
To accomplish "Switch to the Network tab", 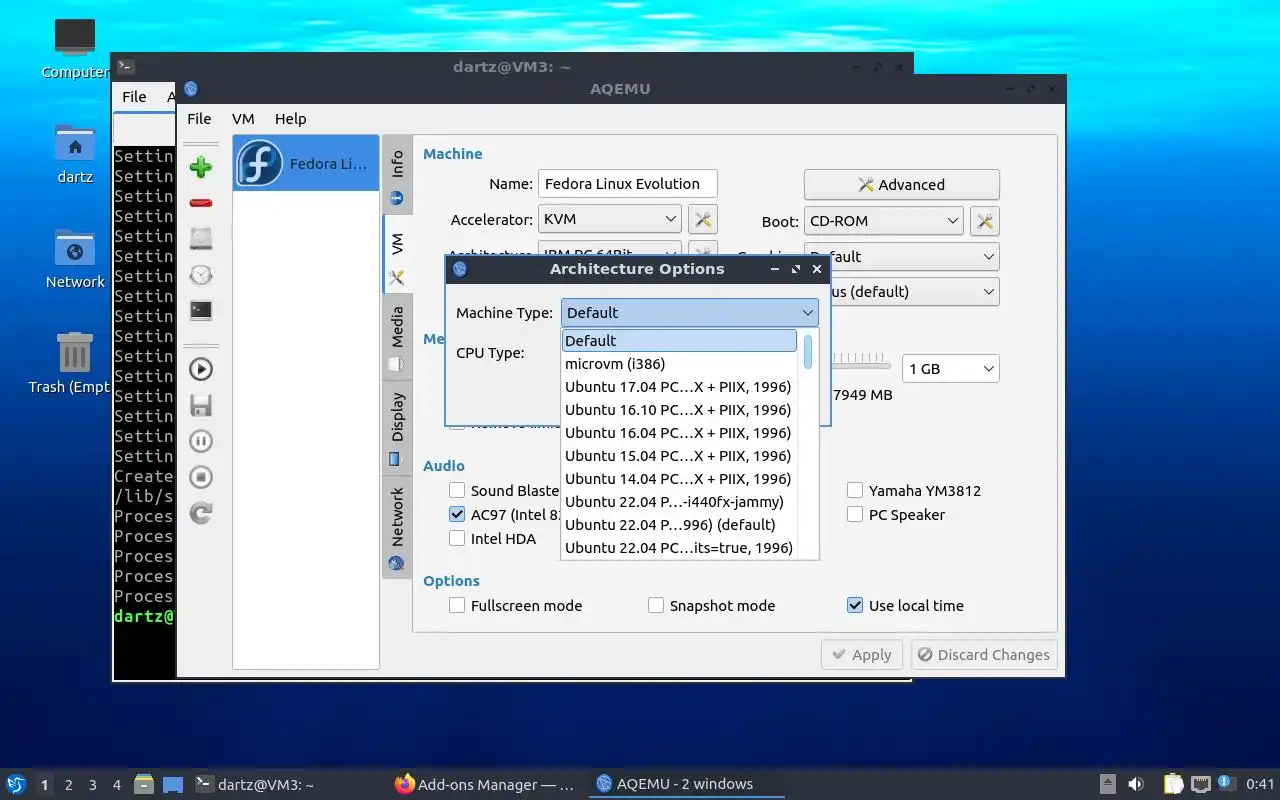I will [x=397, y=527].
